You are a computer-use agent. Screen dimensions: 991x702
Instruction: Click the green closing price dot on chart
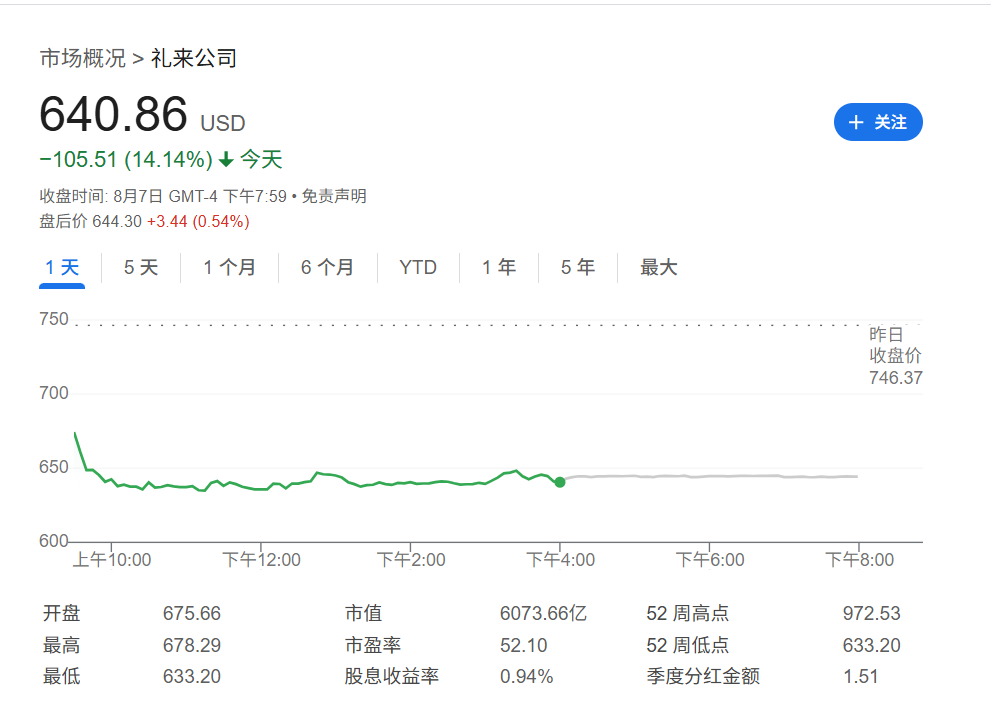pyautogui.click(x=560, y=482)
